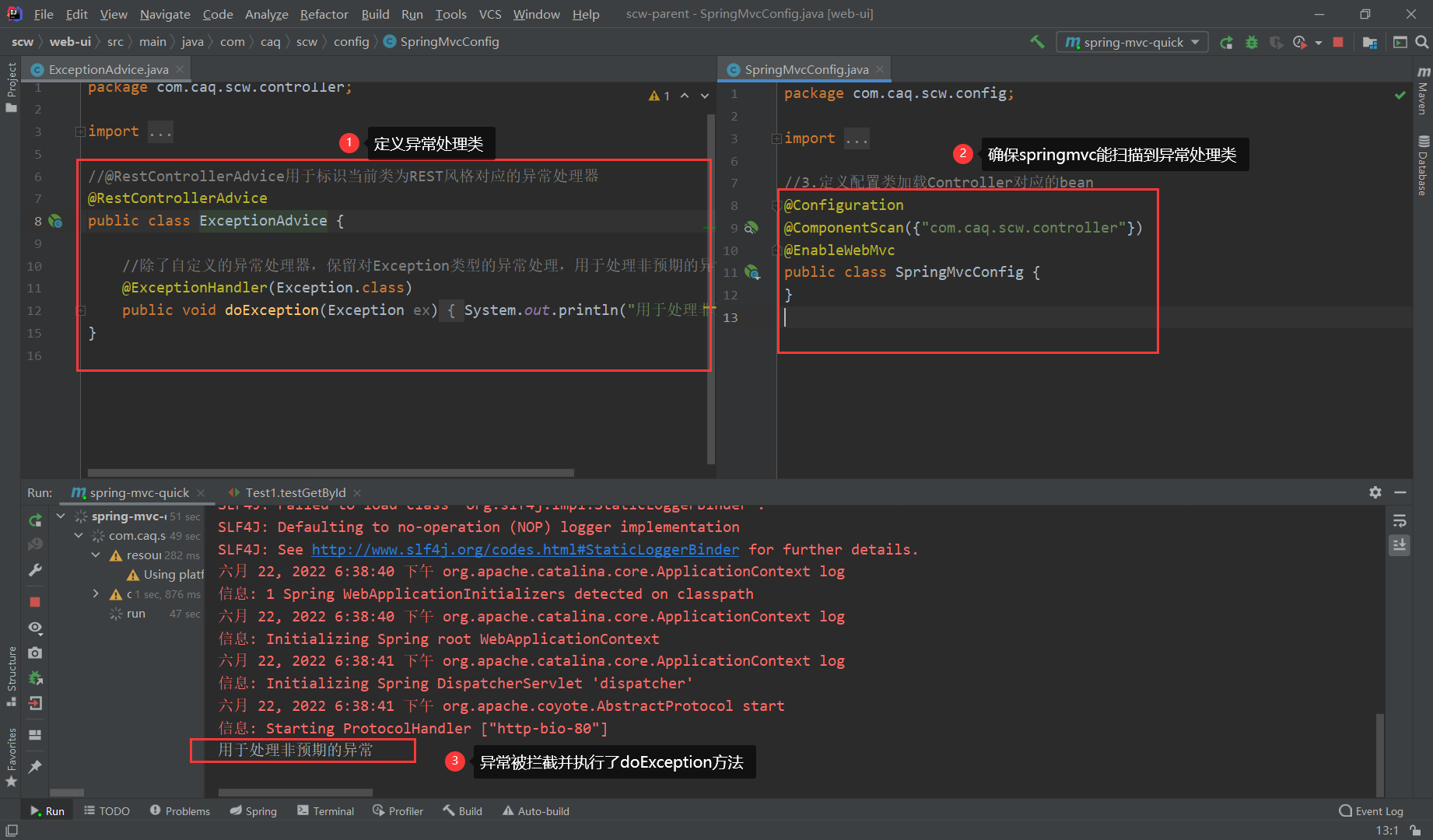Click the ExceptionAdvice editor horizontal scrollbar
The image size is (1433, 840).
[x=331, y=472]
